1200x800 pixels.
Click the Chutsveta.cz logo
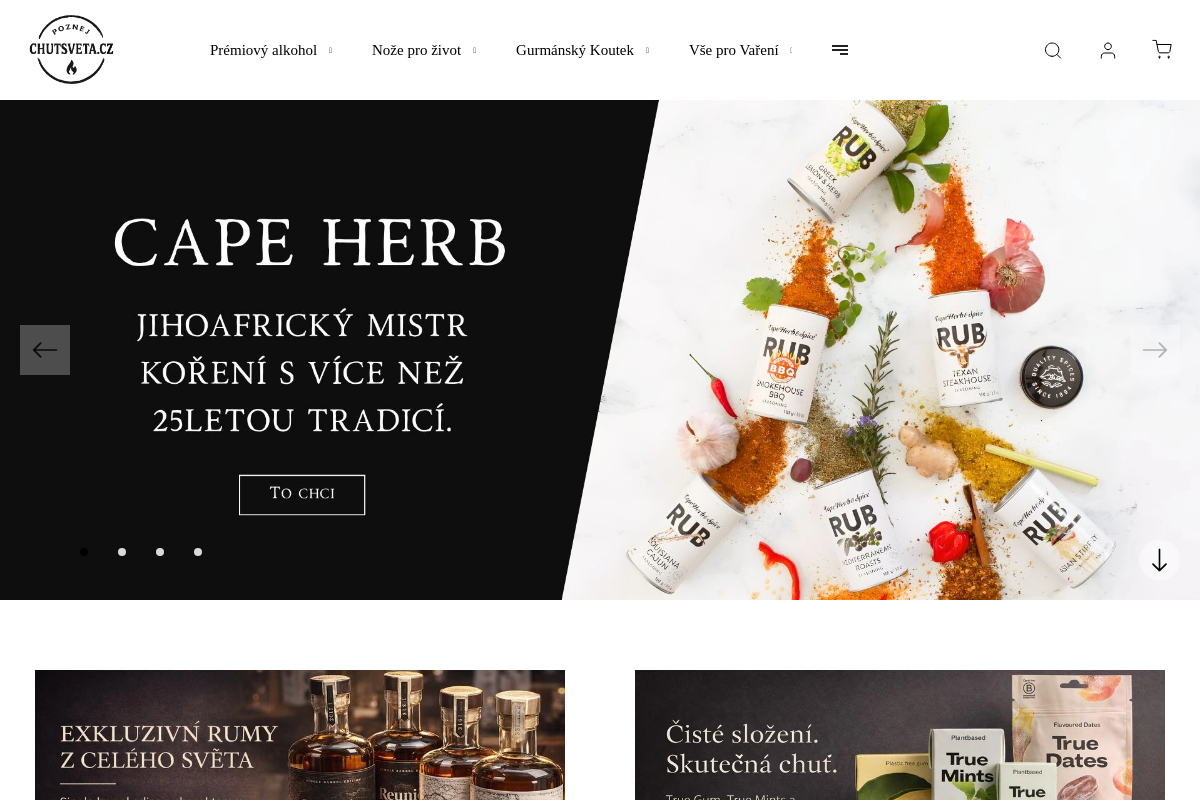click(71, 50)
